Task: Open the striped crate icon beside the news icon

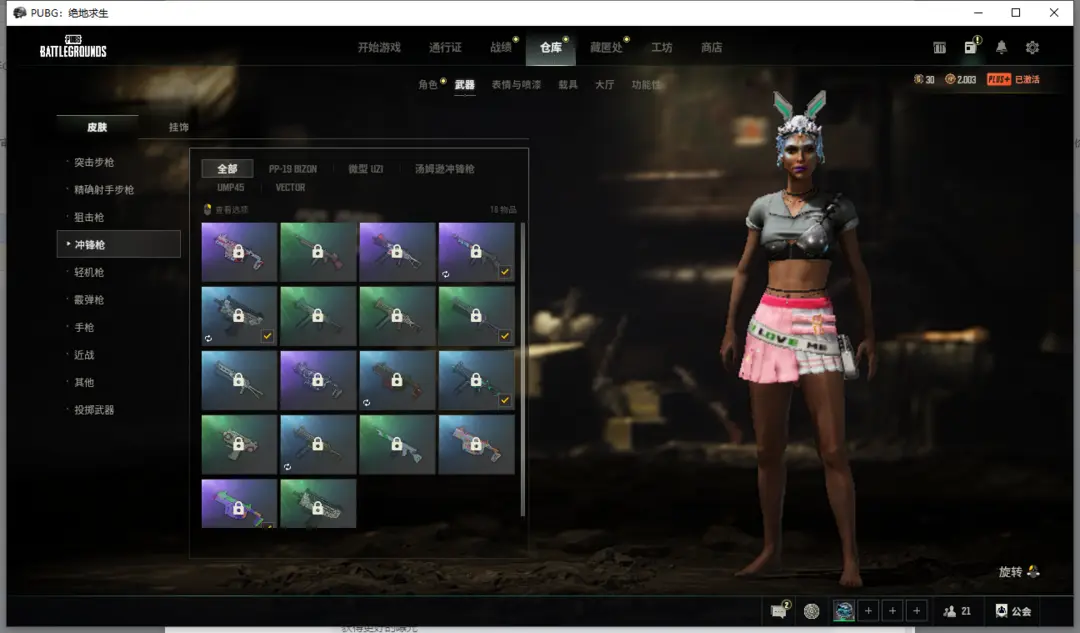Action: tap(939, 48)
